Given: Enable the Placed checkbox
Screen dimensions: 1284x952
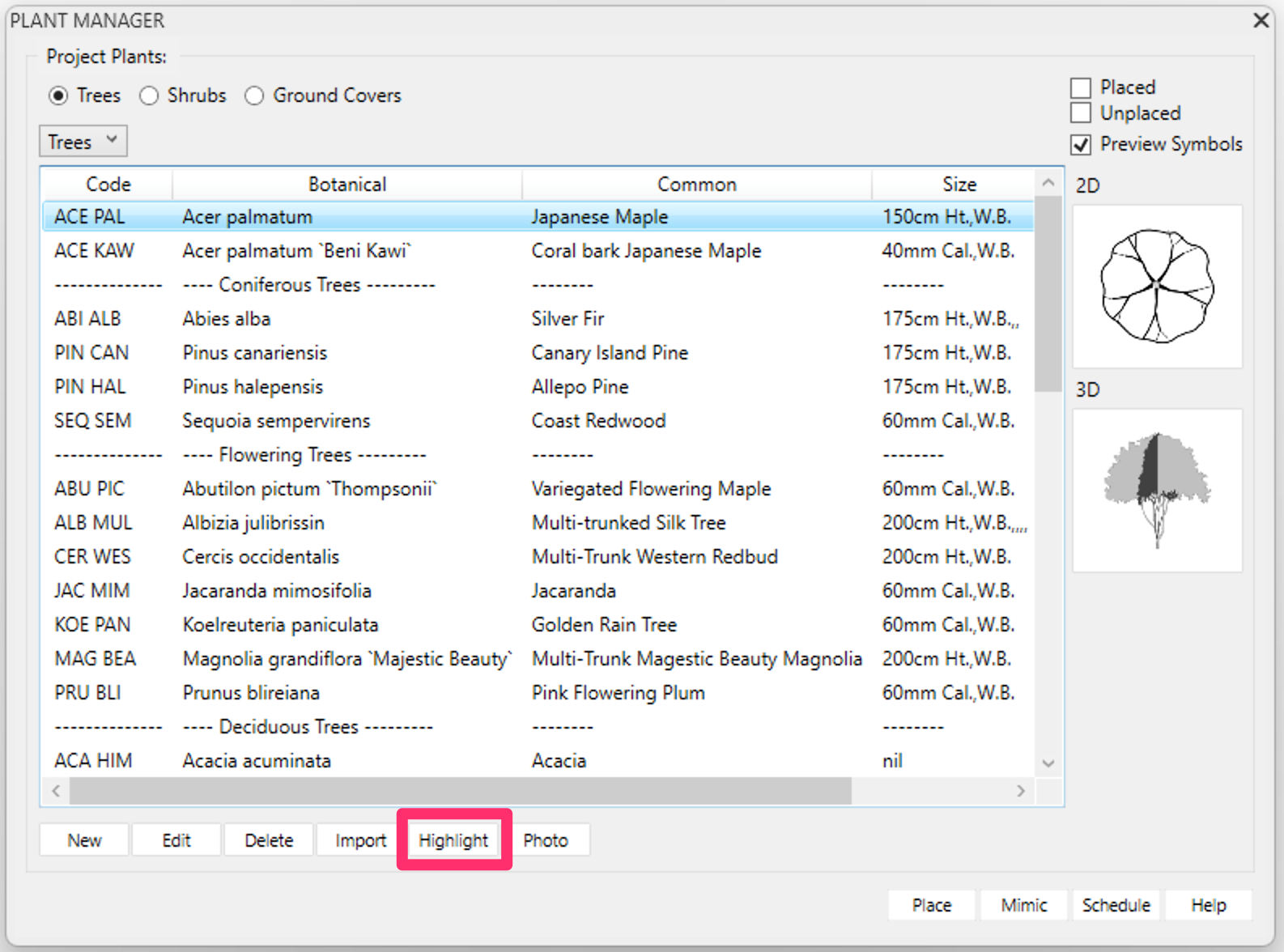Looking at the screenshot, I should tap(1081, 87).
